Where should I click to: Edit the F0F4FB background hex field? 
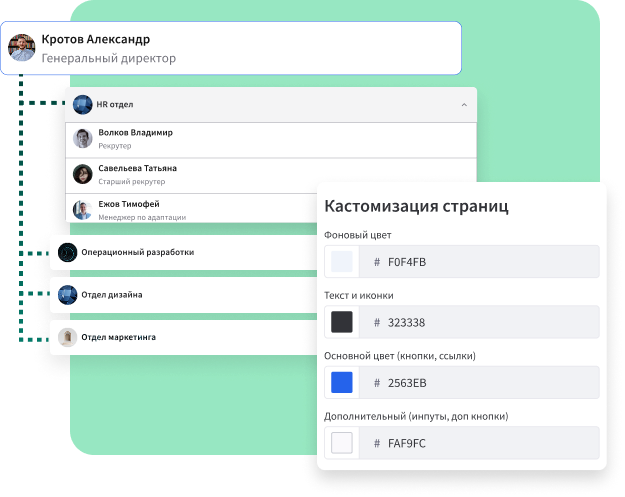(479, 262)
